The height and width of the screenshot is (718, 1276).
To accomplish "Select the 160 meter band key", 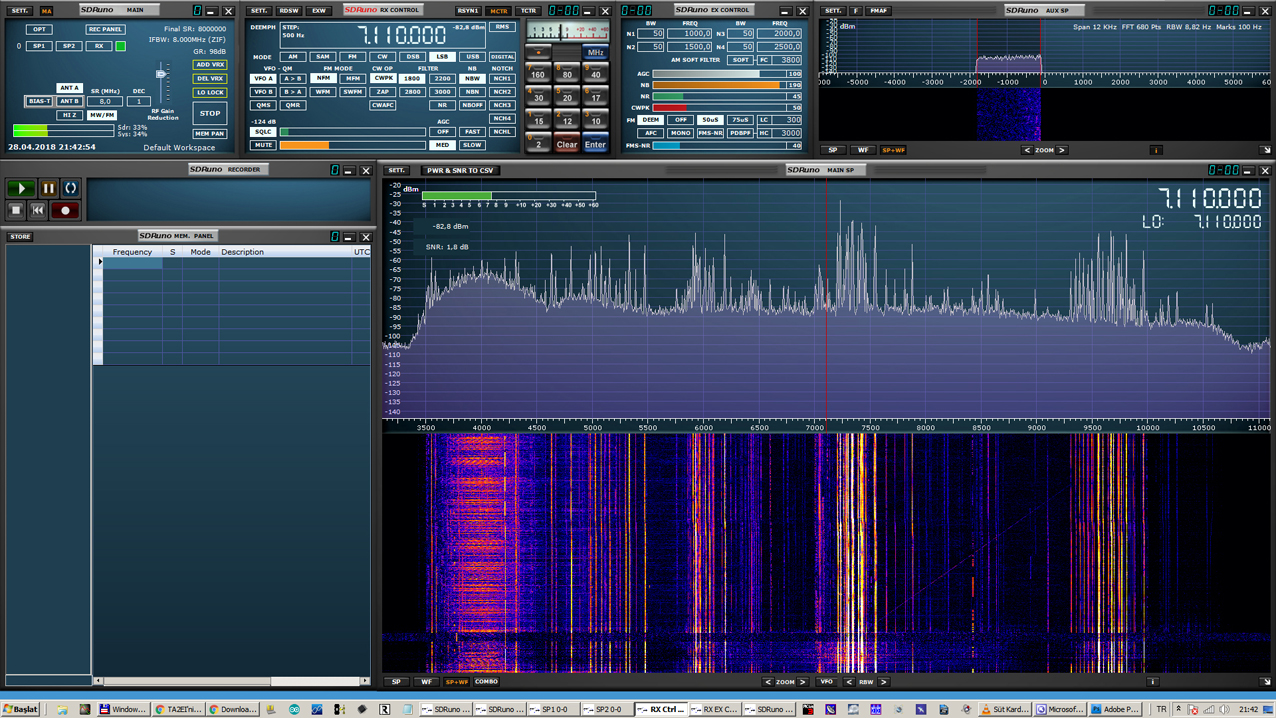I will point(538,72).
